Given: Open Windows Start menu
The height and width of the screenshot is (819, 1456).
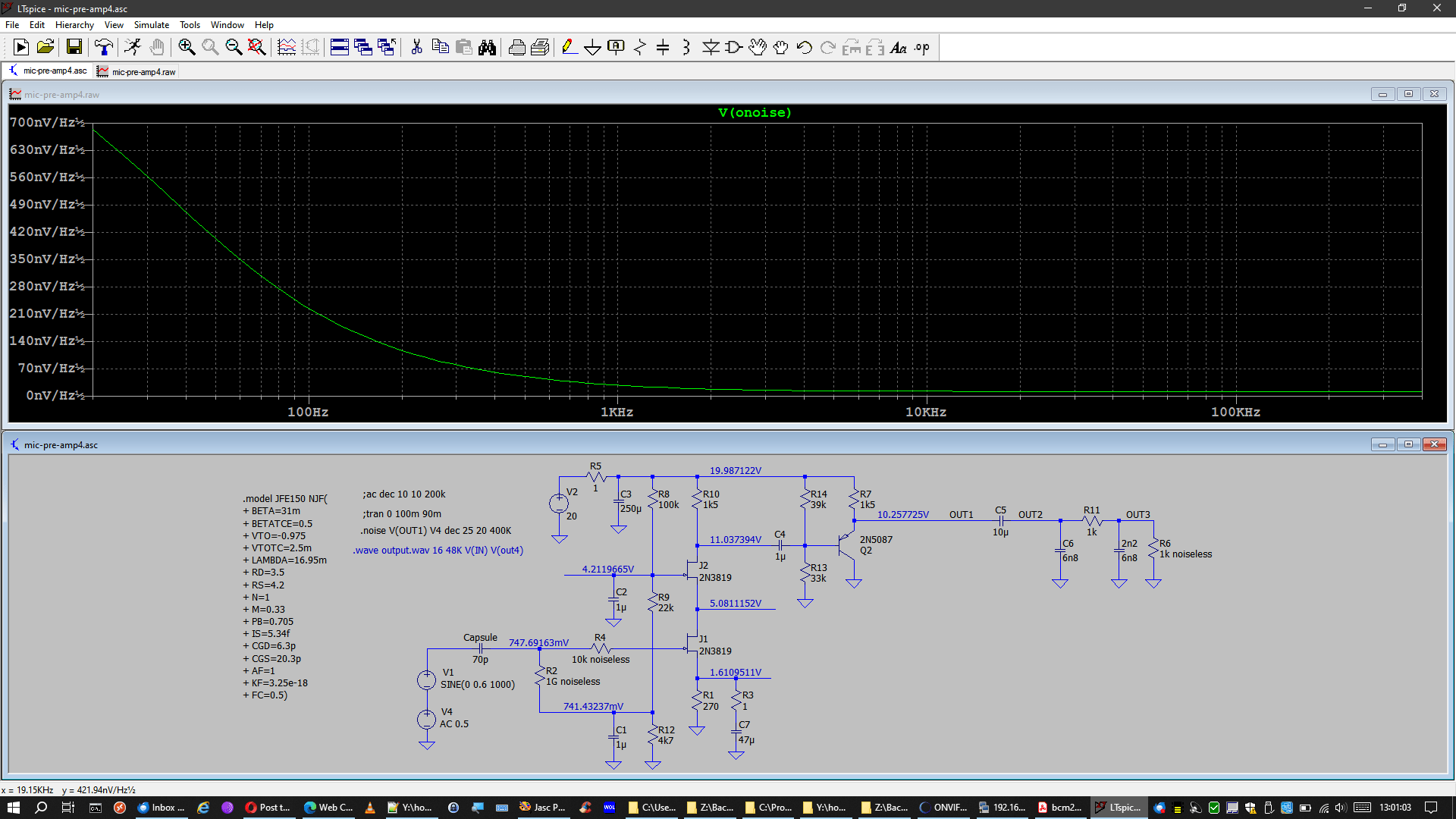Looking at the screenshot, I should tap(14, 808).
